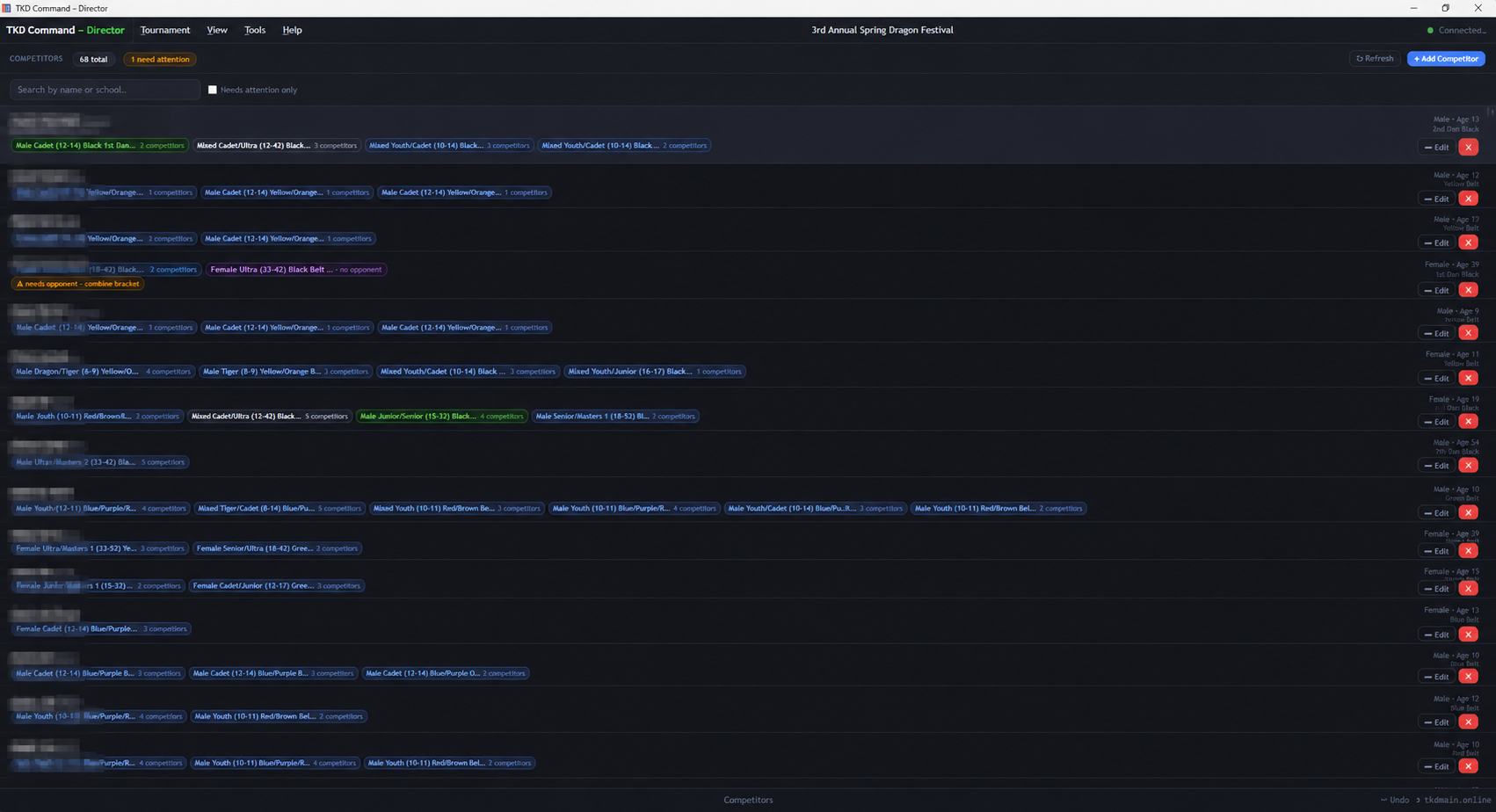The height and width of the screenshot is (812, 1496).
Task: Open the tkdmain.online link
Action: point(1457,800)
